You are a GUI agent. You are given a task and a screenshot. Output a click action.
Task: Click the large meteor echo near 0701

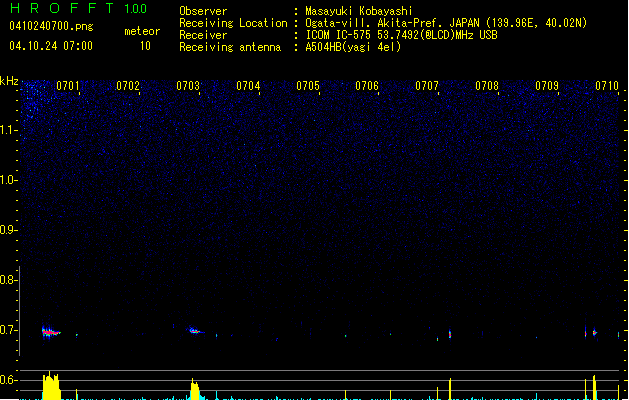(51, 332)
